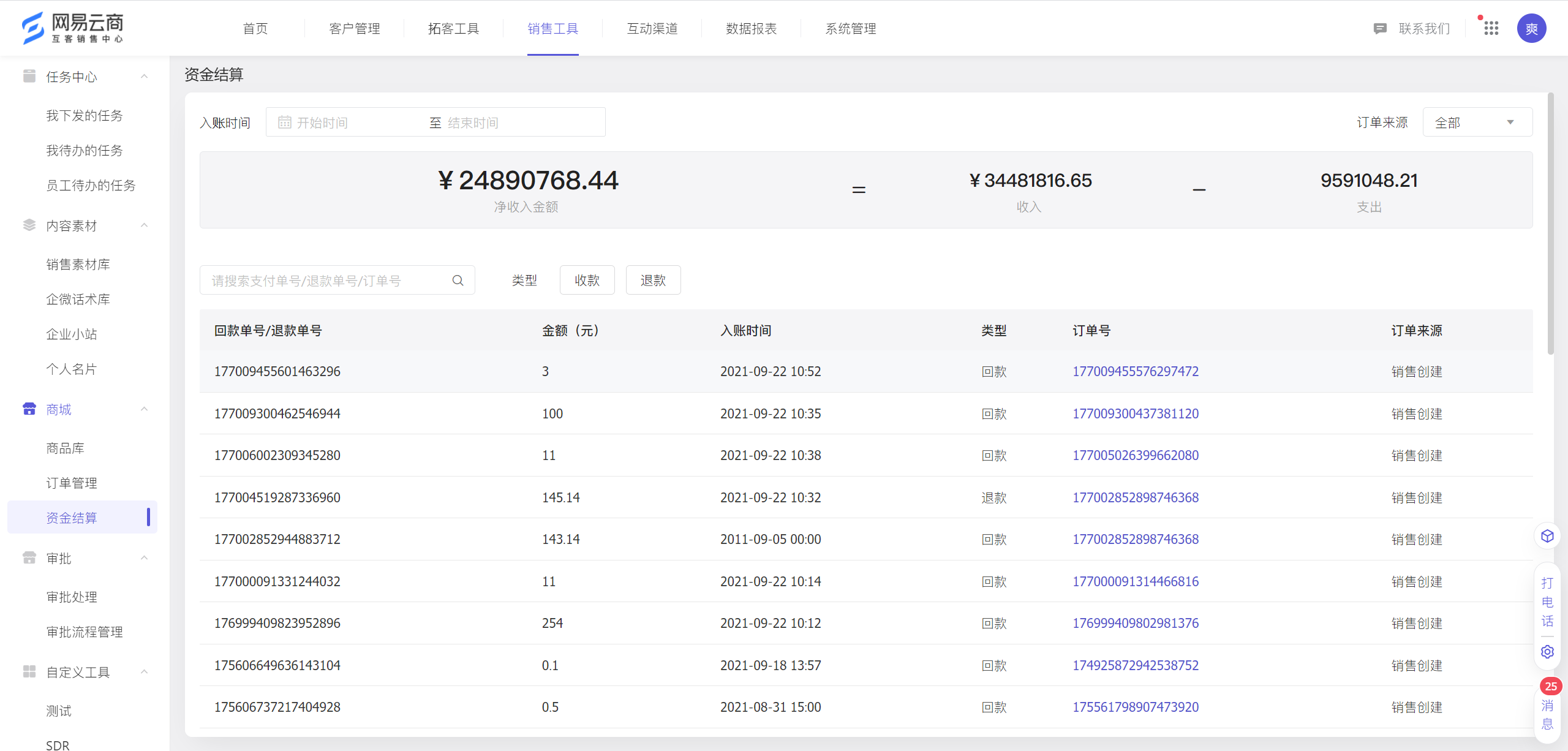The image size is (1568, 751).
Task: Open order 177005026399662080
Action: (x=1135, y=455)
